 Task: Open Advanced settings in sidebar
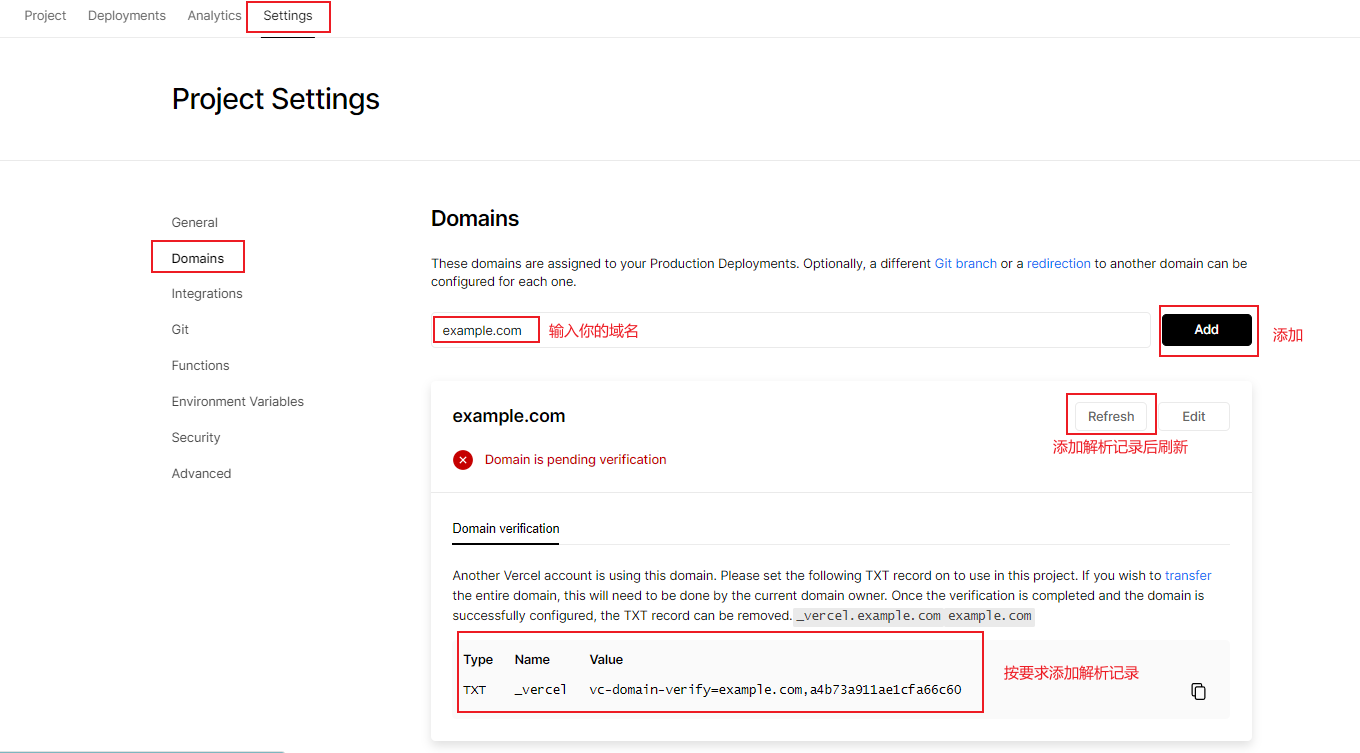click(x=201, y=474)
